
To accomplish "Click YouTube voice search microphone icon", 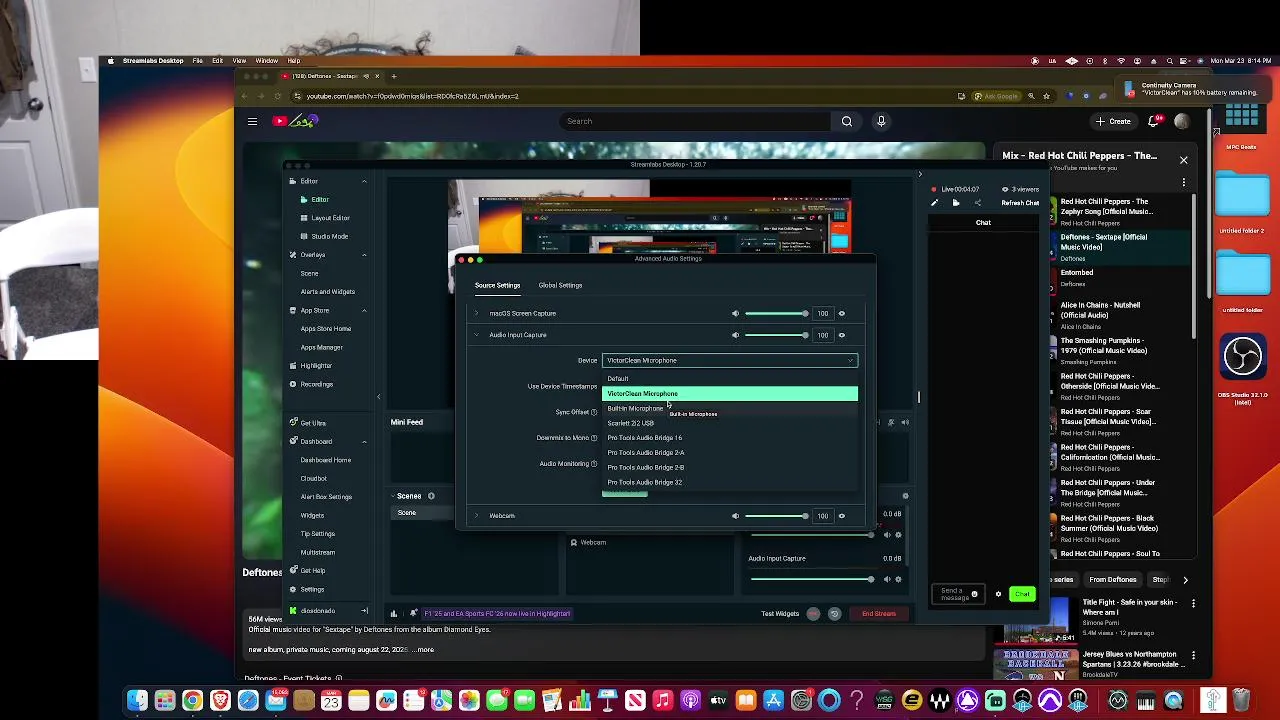I will 881,121.
